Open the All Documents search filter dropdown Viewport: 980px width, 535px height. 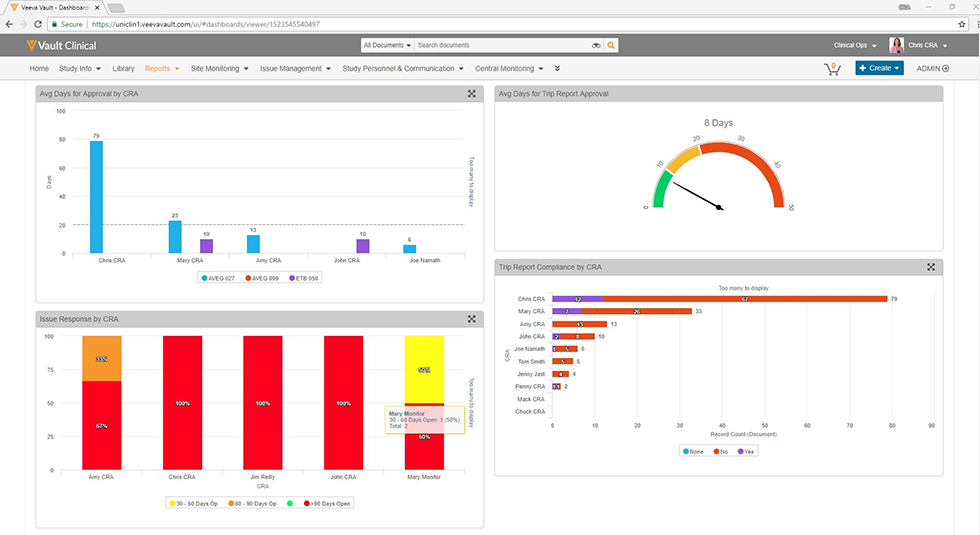tap(385, 45)
